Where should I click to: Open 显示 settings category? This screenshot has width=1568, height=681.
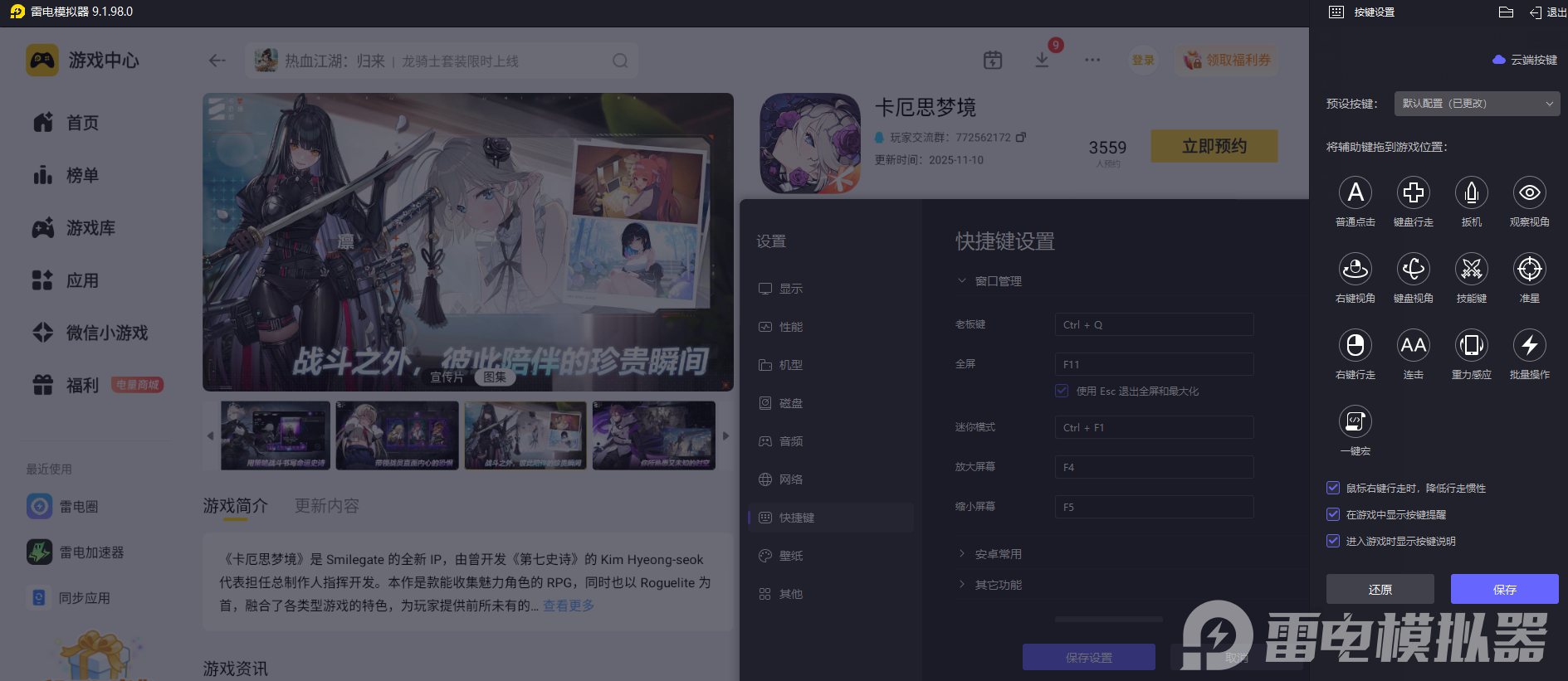pos(831,289)
